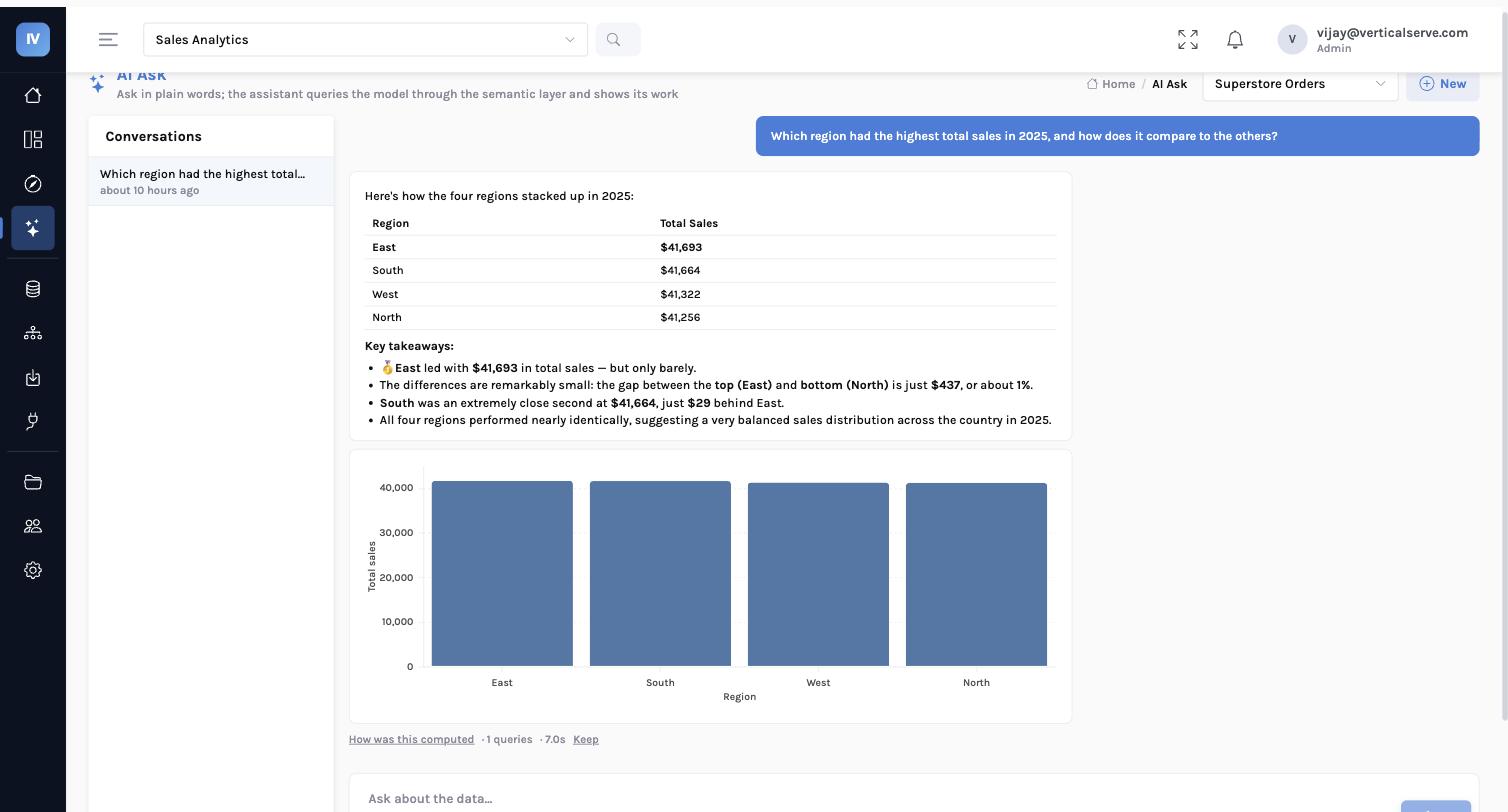Click the South table cell

[388, 270]
